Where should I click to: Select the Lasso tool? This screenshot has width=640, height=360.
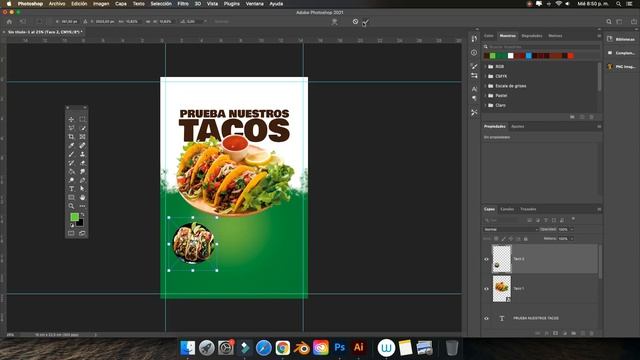[x=71, y=128]
